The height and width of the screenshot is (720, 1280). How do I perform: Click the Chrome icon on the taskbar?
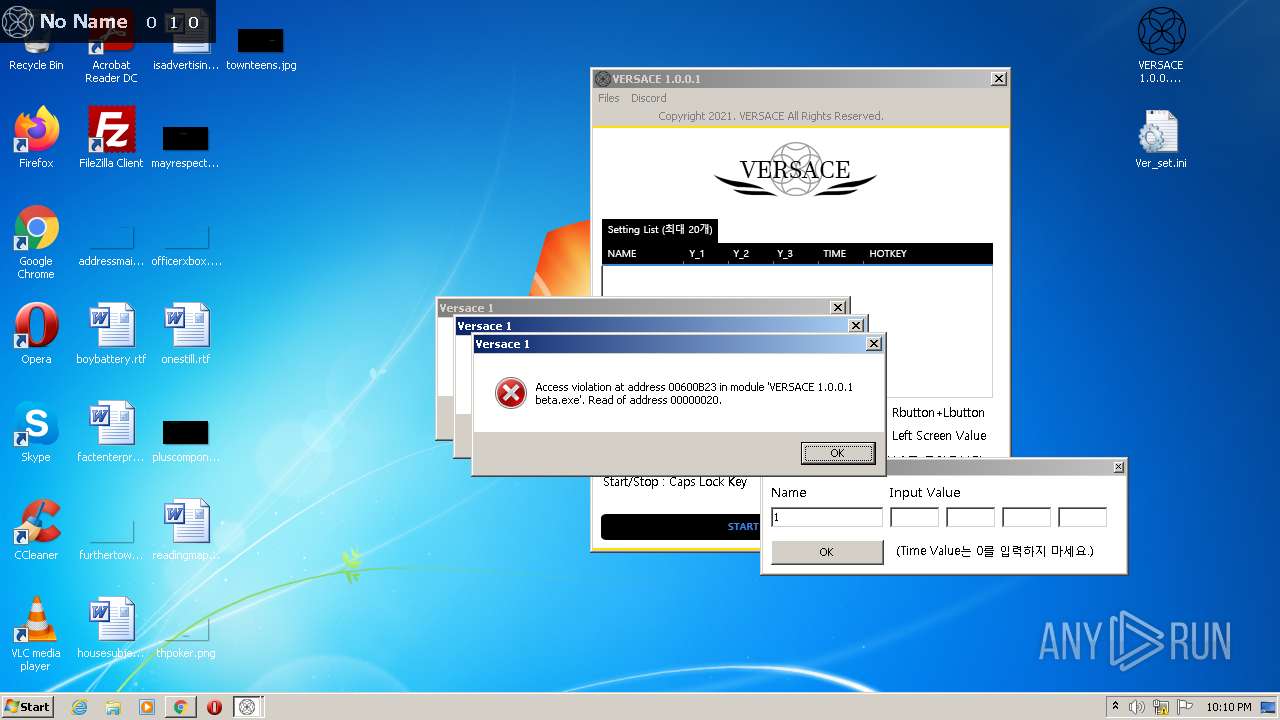[180, 707]
